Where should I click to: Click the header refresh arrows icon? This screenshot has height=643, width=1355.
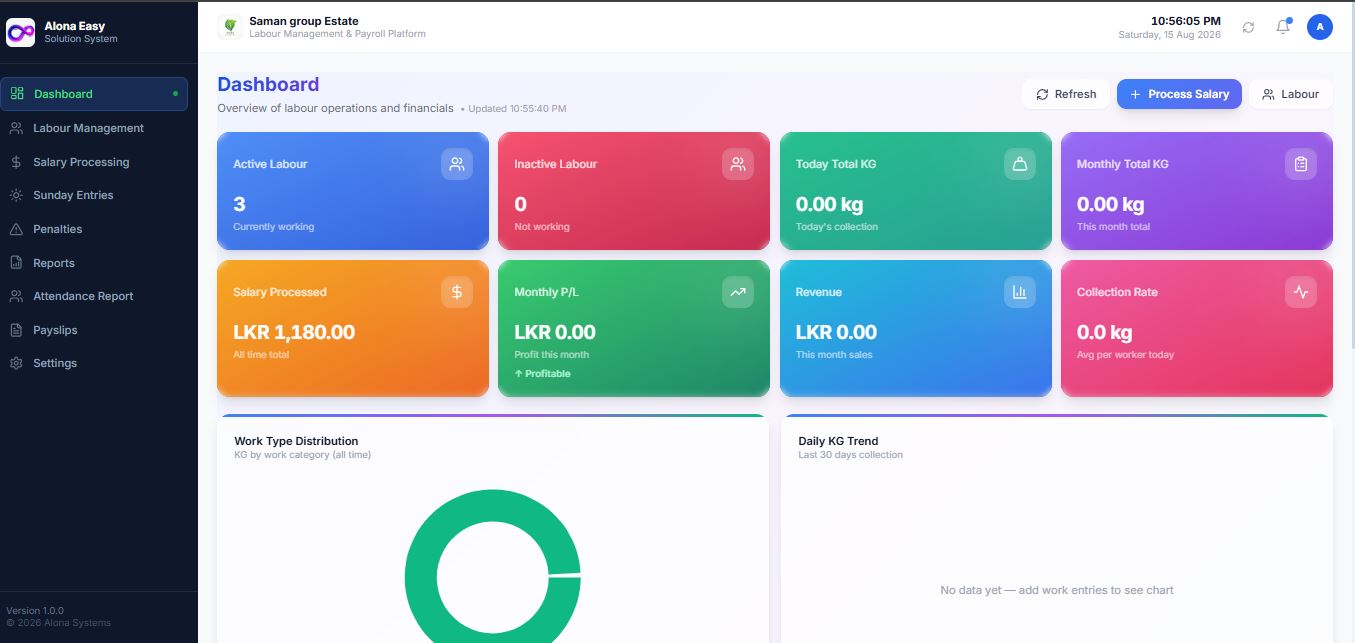[x=1248, y=27]
